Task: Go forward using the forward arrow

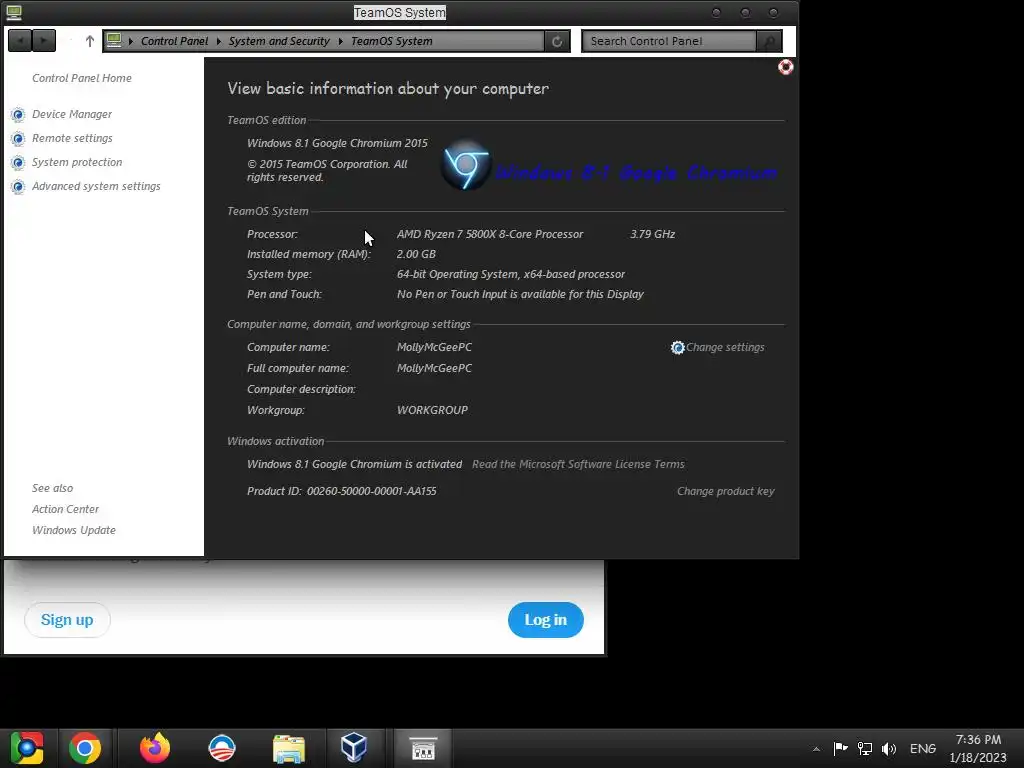Action: 44,41
